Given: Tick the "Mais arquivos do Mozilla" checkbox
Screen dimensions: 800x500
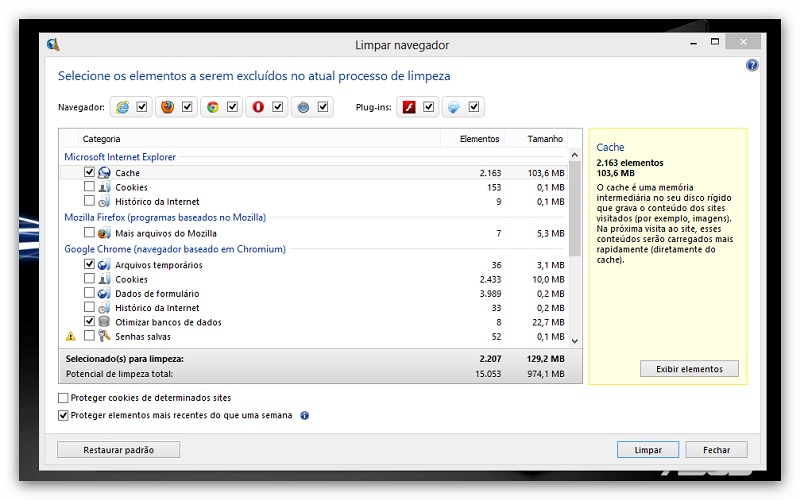Looking at the screenshot, I should 90,232.
